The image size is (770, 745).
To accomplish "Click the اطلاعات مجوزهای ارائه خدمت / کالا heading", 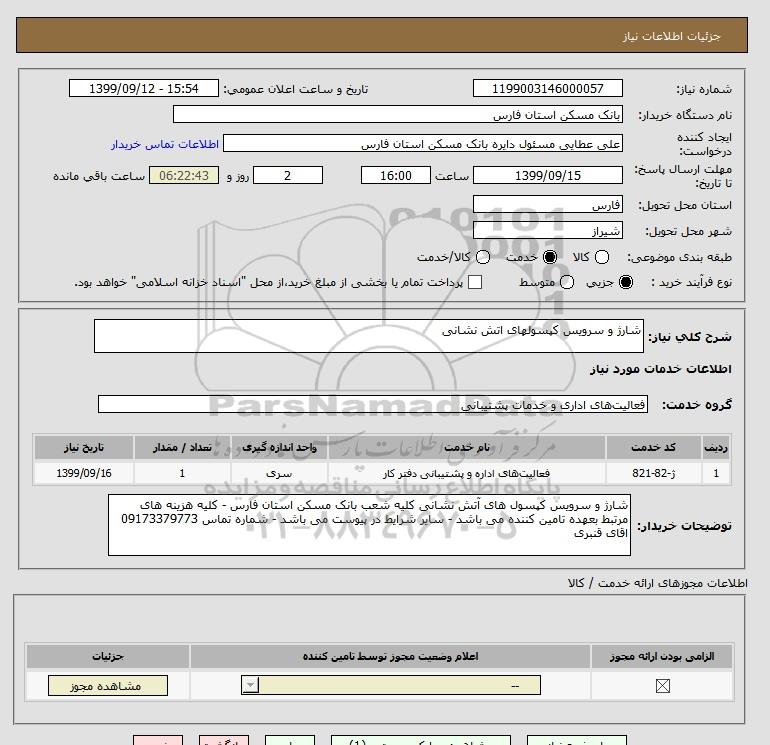I will coord(658,583).
